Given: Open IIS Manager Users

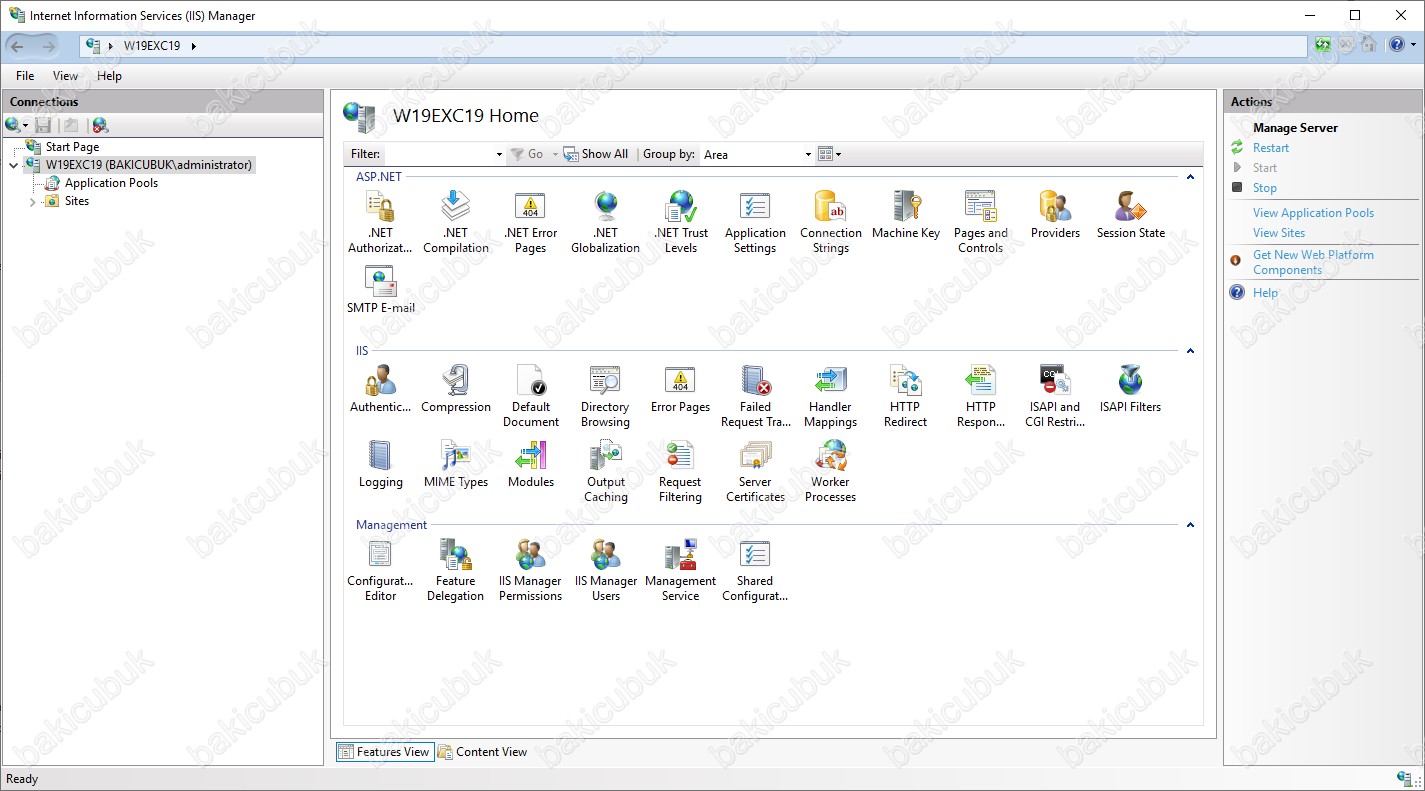Looking at the screenshot, I should pos(605,570).
